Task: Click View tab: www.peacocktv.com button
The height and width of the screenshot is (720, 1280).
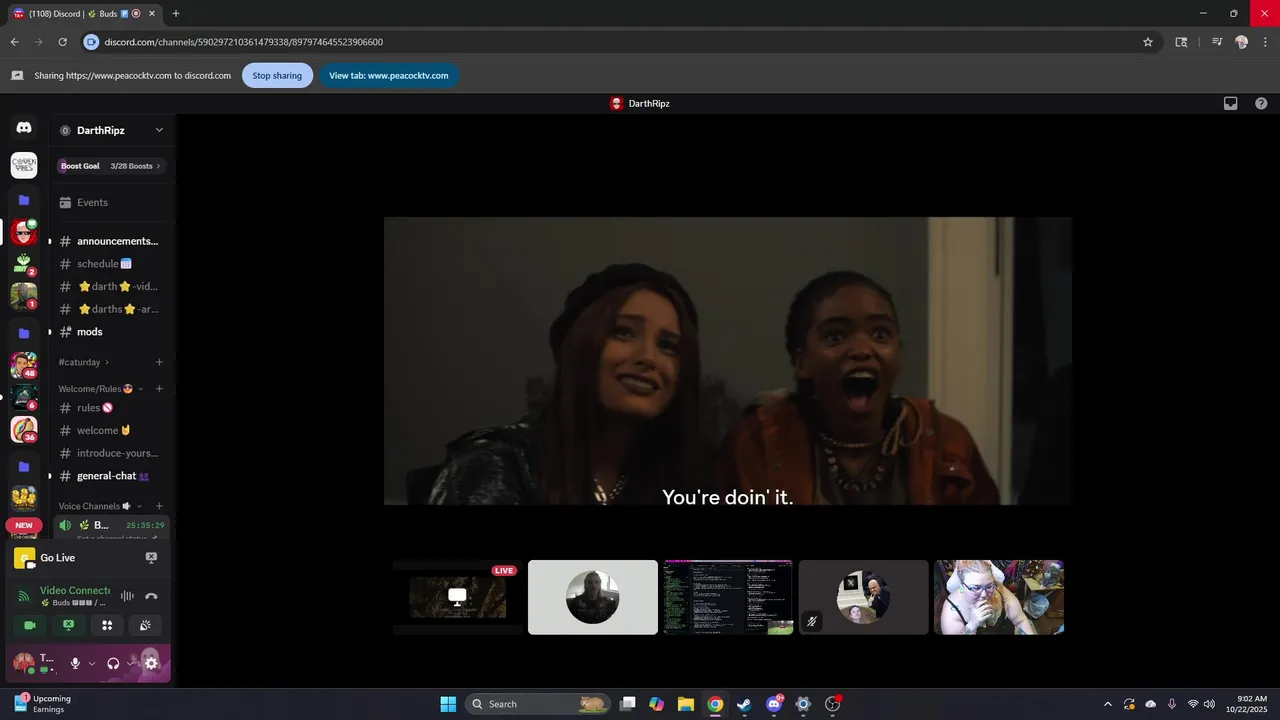Action: [389, 75]
